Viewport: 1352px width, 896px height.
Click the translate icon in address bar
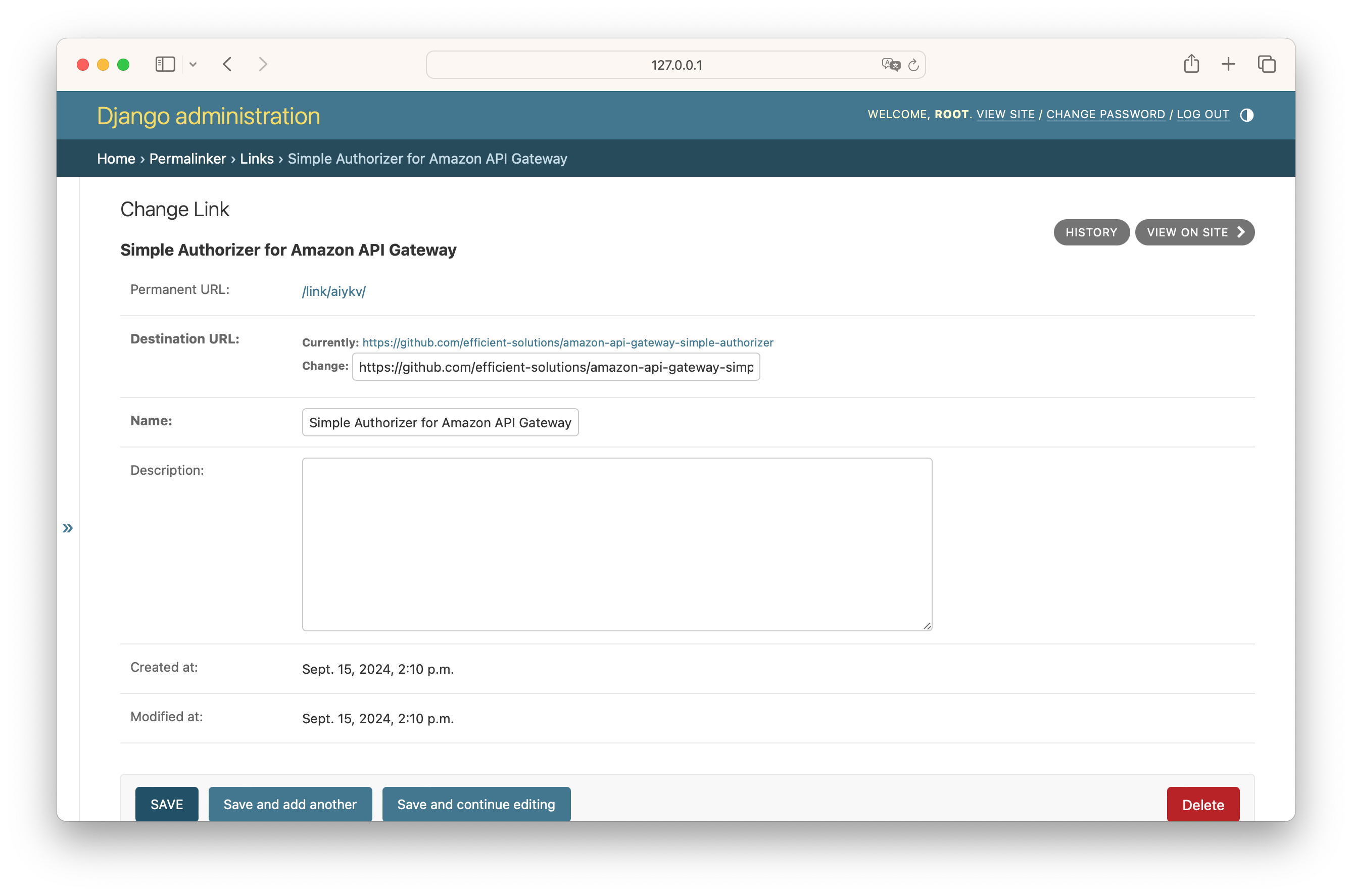coord(890,65)
